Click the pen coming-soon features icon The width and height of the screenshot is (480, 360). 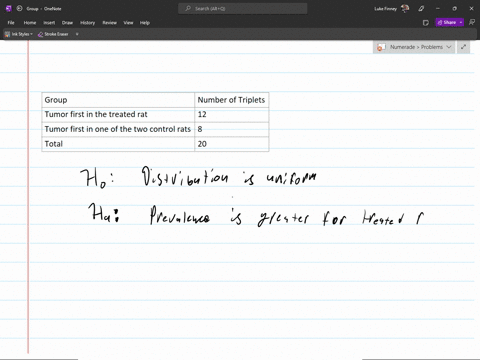click(421, 9)
